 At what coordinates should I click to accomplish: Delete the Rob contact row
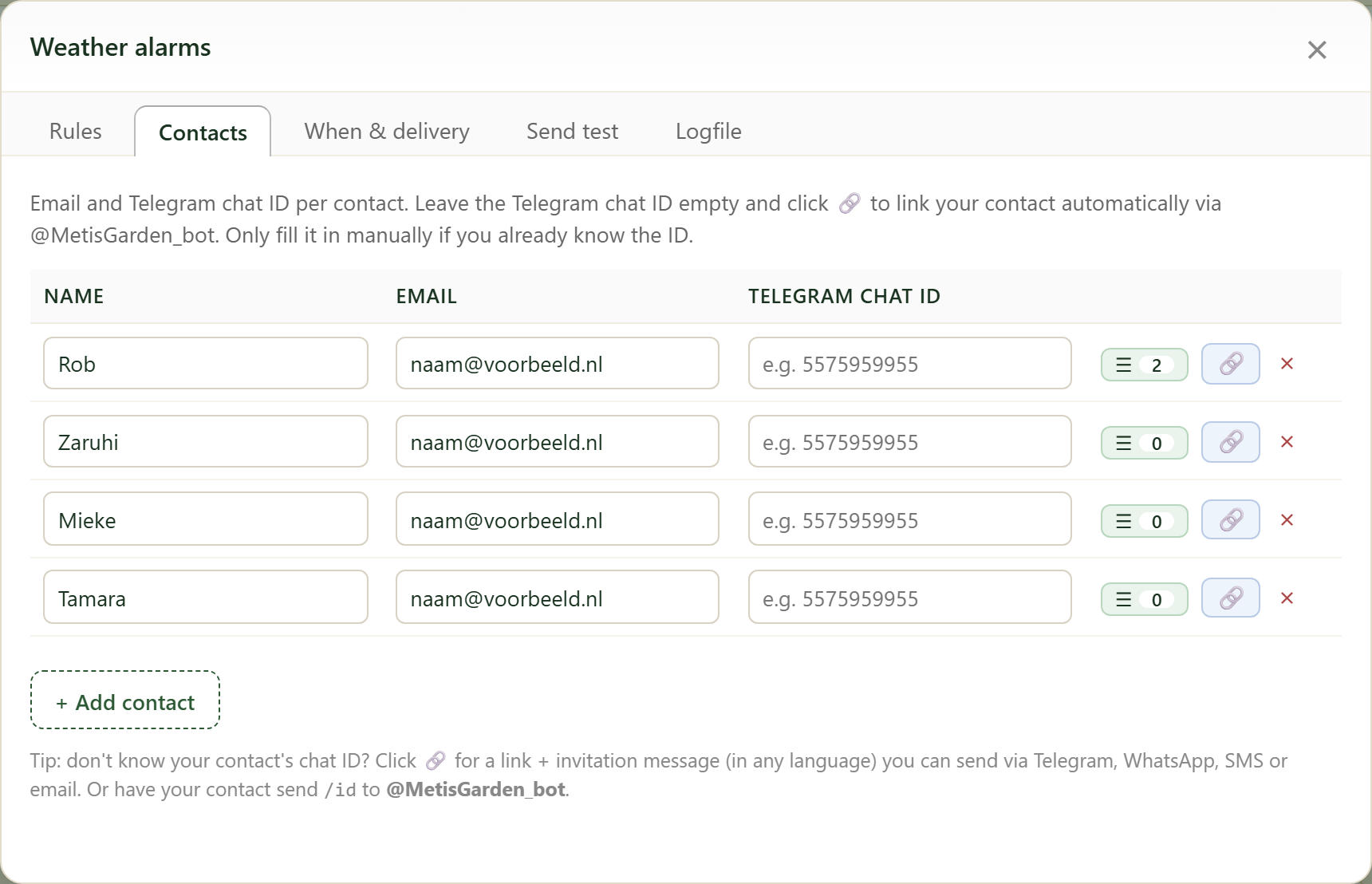click(1287, 364)
